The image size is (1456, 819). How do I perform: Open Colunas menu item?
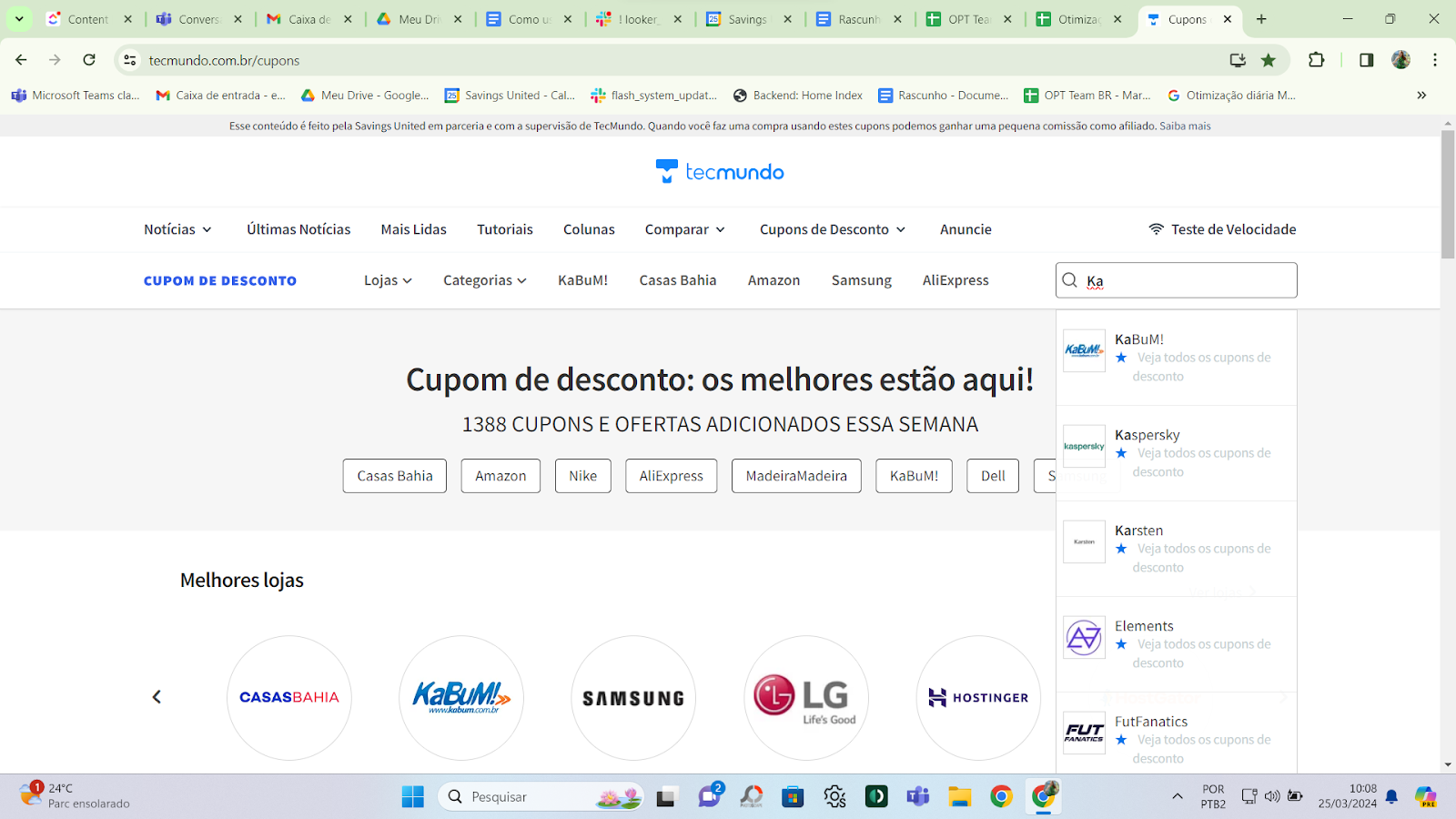click(589, 229)
